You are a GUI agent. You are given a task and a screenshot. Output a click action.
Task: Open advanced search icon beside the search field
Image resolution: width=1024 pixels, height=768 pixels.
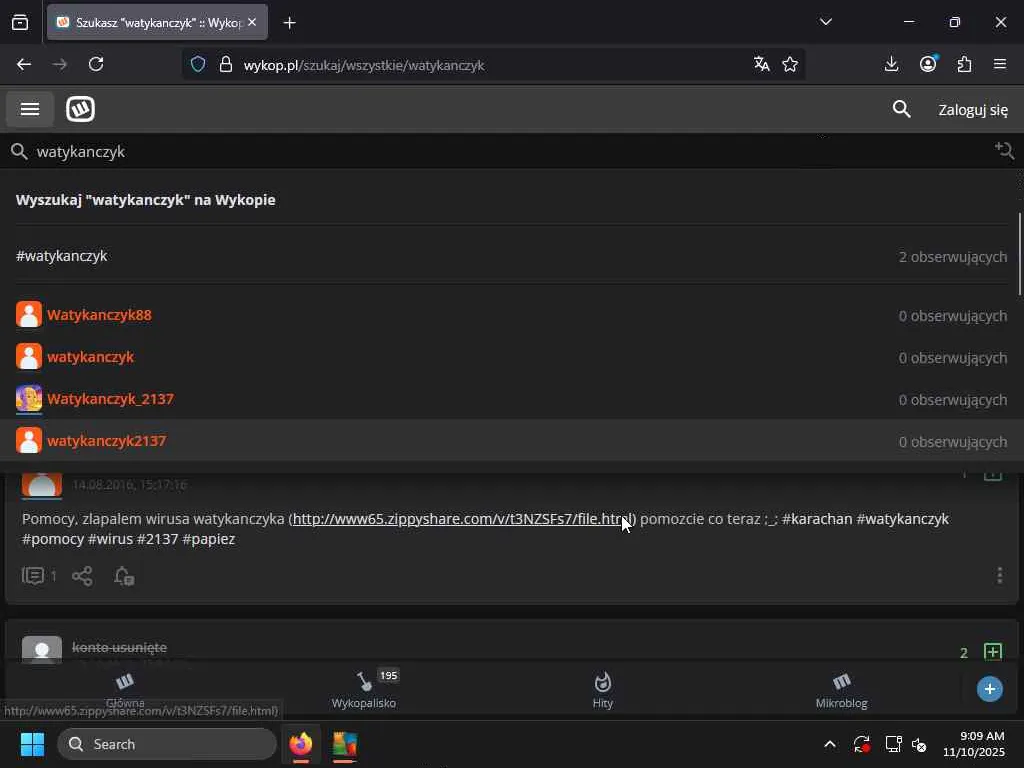pyautogui.click(x=1004, y=151)
